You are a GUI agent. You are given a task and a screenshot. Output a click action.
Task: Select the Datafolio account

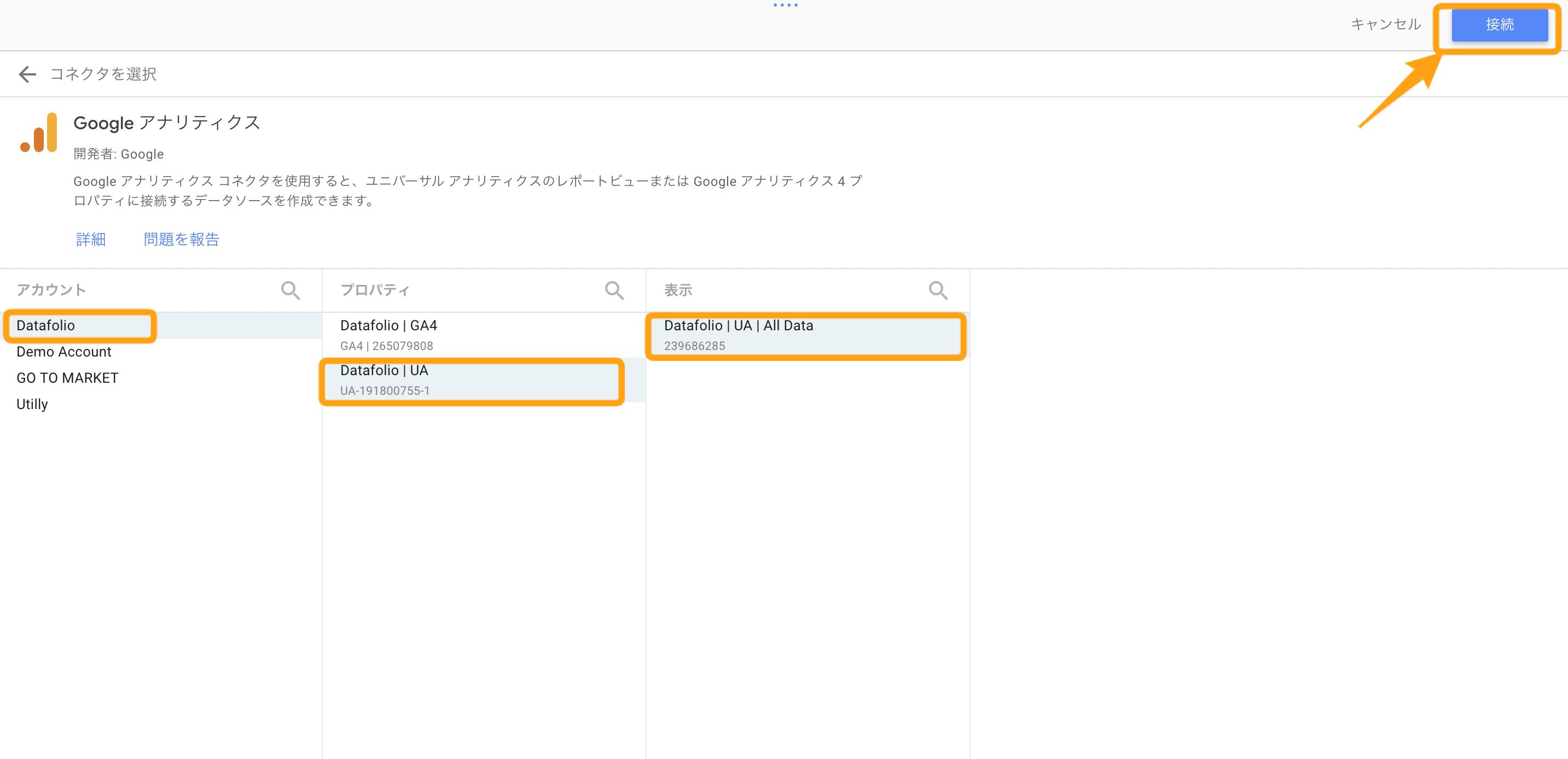pyautogui.click(x=161, y=325)
